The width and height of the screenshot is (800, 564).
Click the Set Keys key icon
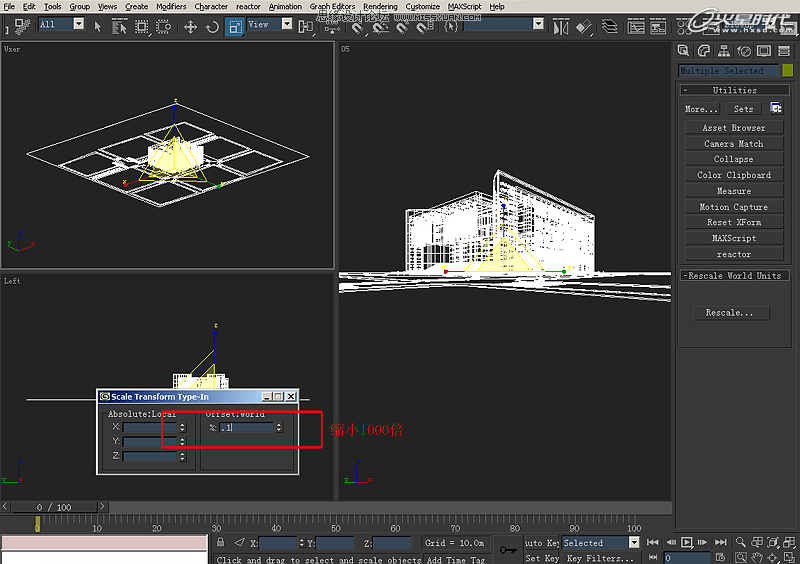(x=508, y=549)
